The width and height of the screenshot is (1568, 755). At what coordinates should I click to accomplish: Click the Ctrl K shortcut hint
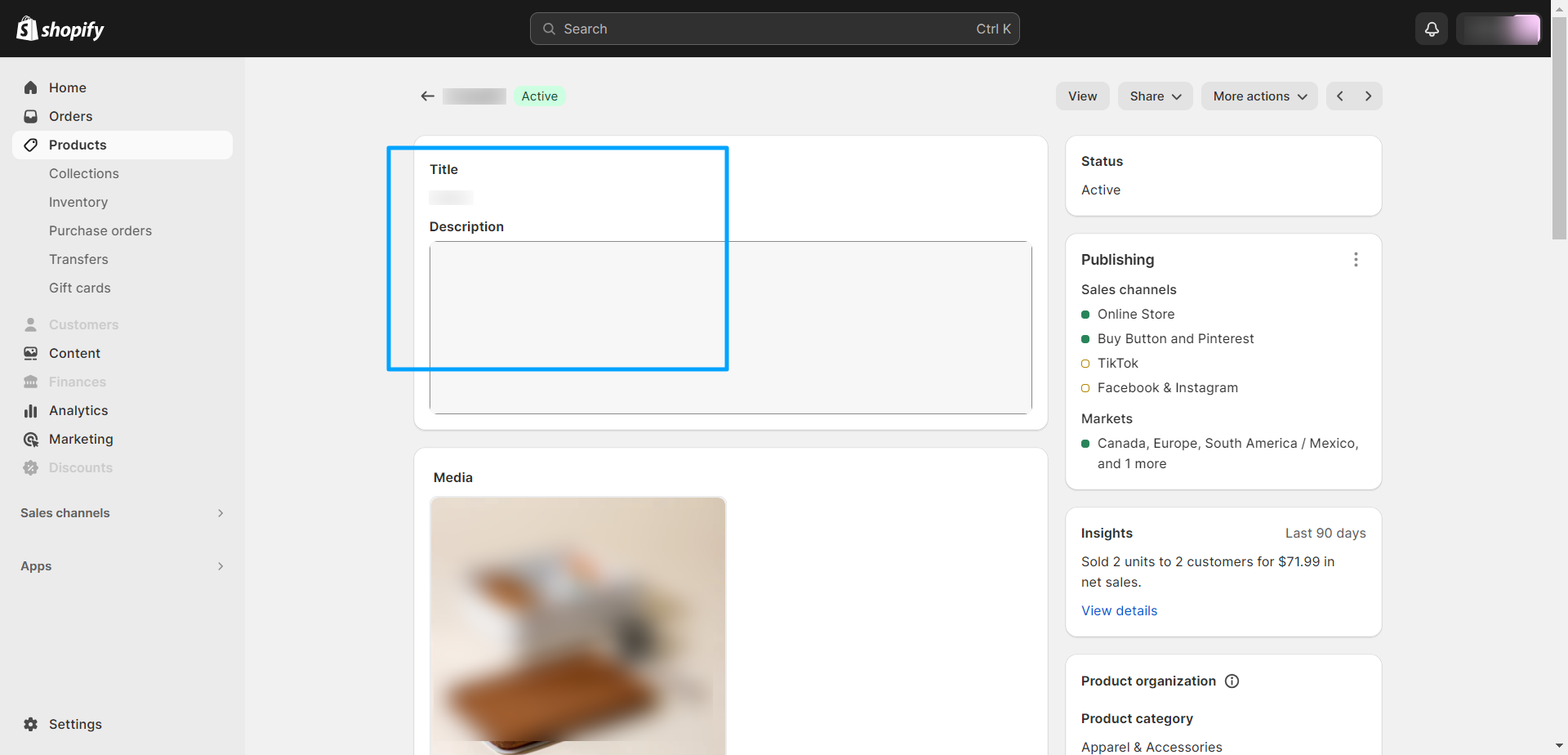click(x=993, y=29)
